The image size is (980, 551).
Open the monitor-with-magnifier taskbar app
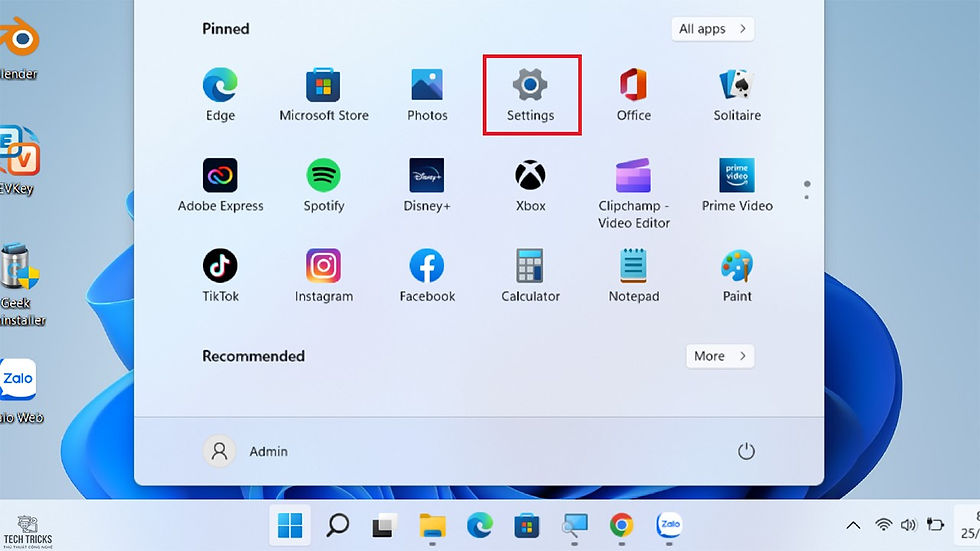click(x=574, y=525)
